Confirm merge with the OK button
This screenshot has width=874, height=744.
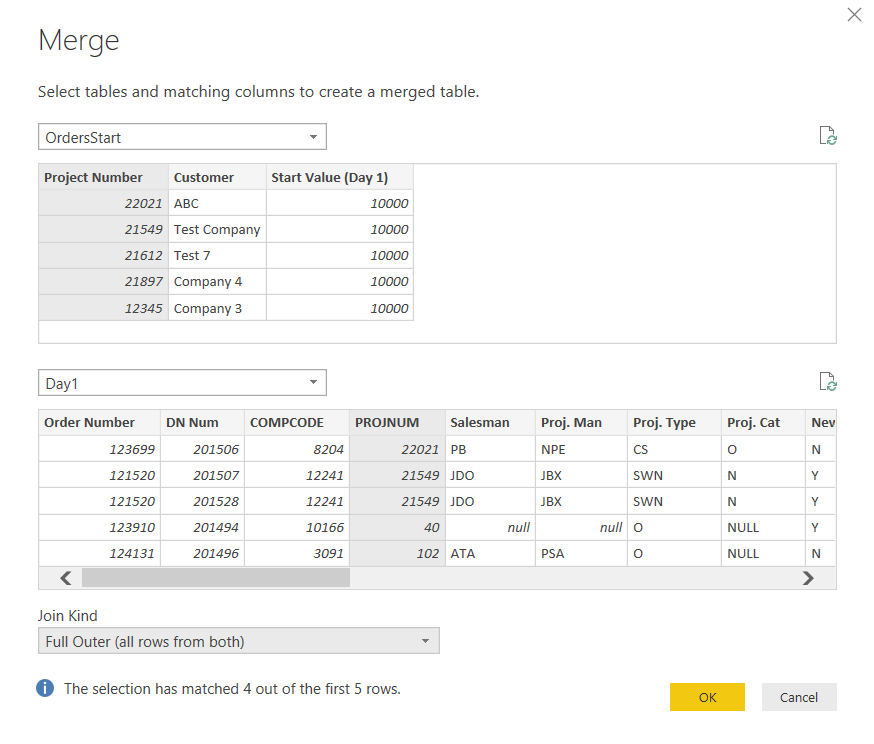point(707,697)
